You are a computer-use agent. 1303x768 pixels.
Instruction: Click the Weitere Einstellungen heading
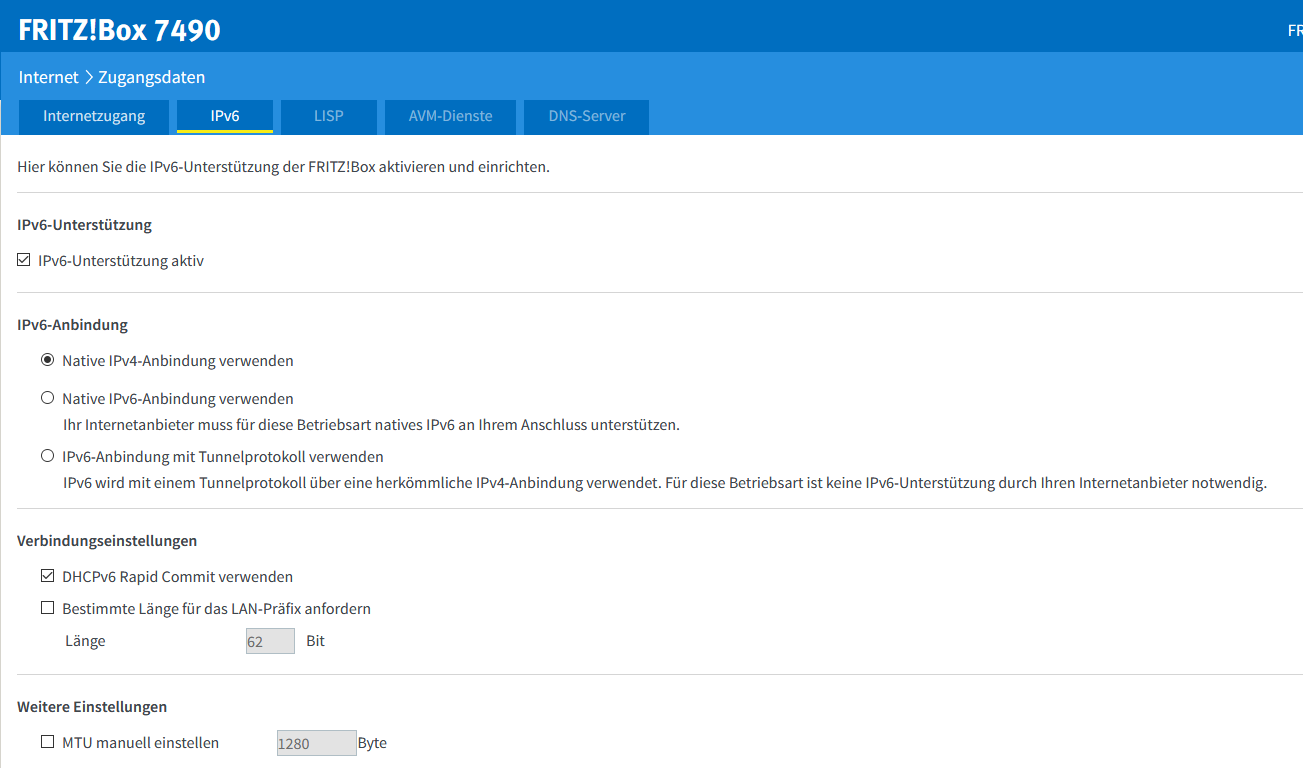(x=92, y=707)
